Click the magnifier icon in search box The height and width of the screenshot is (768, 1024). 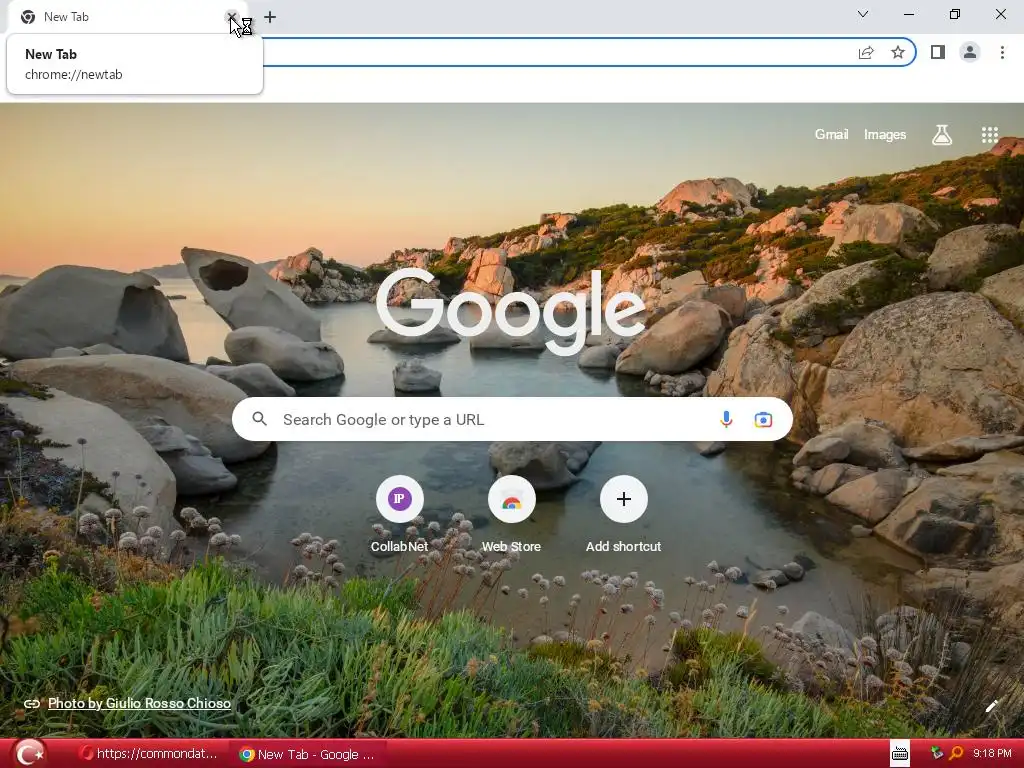[x=259, y=419]
